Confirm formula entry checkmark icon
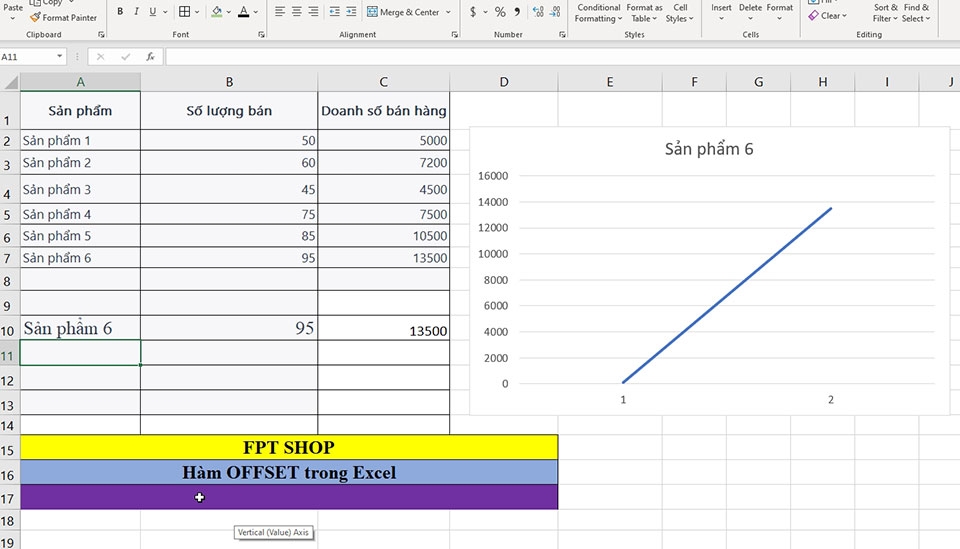Screen dimensions: 960x549 point(126,56)
